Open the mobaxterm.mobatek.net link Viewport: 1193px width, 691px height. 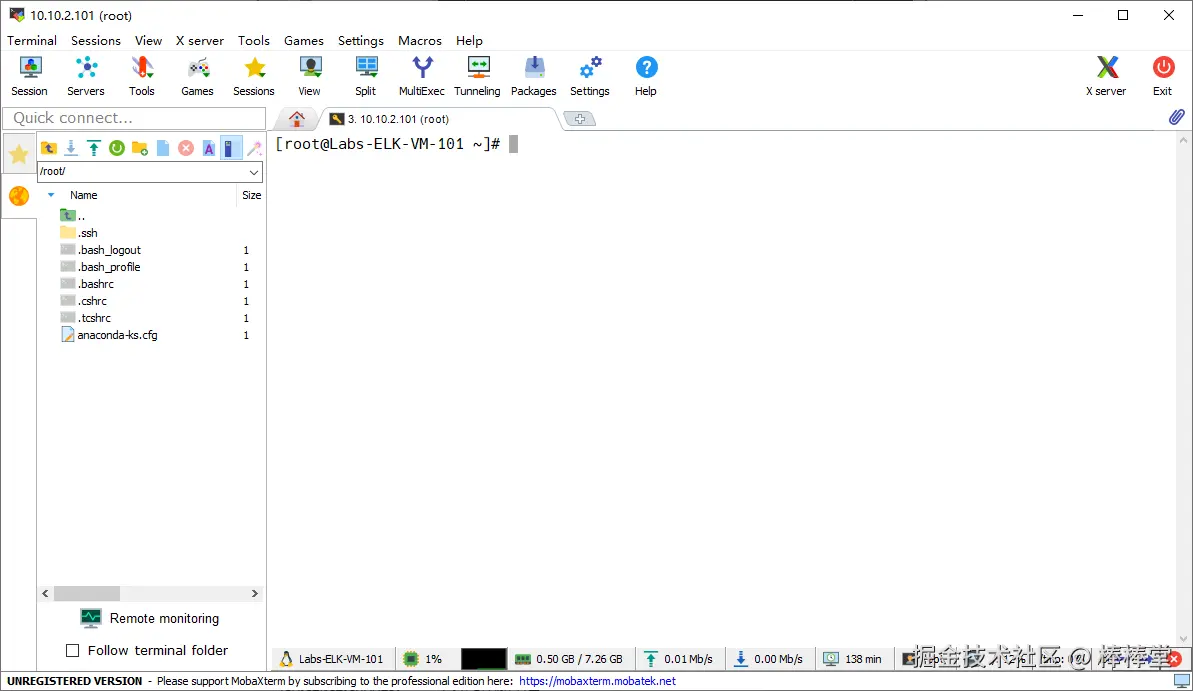click(597, 681)
